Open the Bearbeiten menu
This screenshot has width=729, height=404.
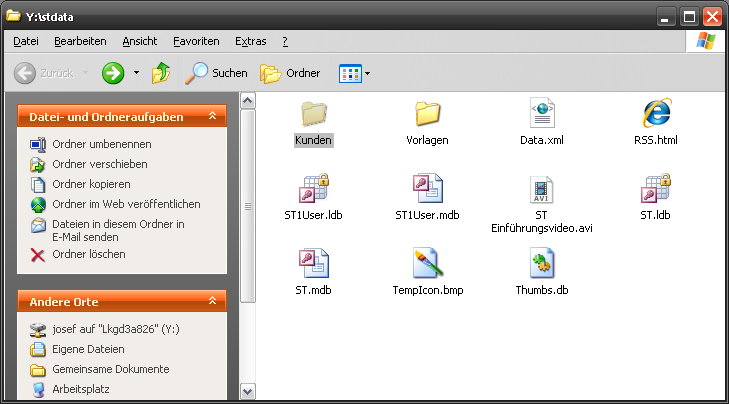(80, 41)
